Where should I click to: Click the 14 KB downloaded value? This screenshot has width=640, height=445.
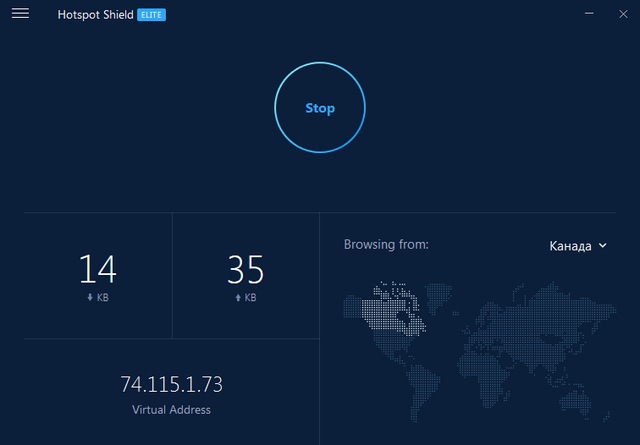pos(97,269)
